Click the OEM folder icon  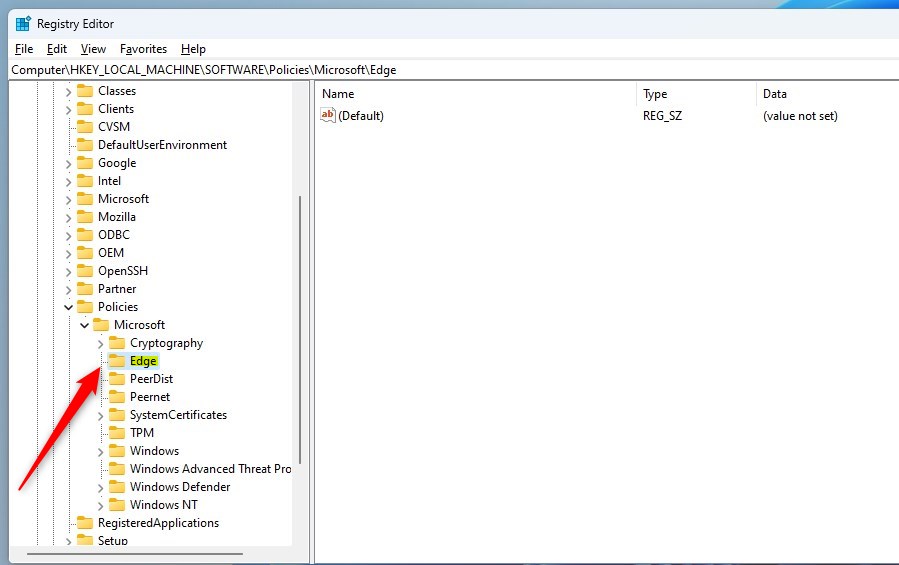[85, 252]
